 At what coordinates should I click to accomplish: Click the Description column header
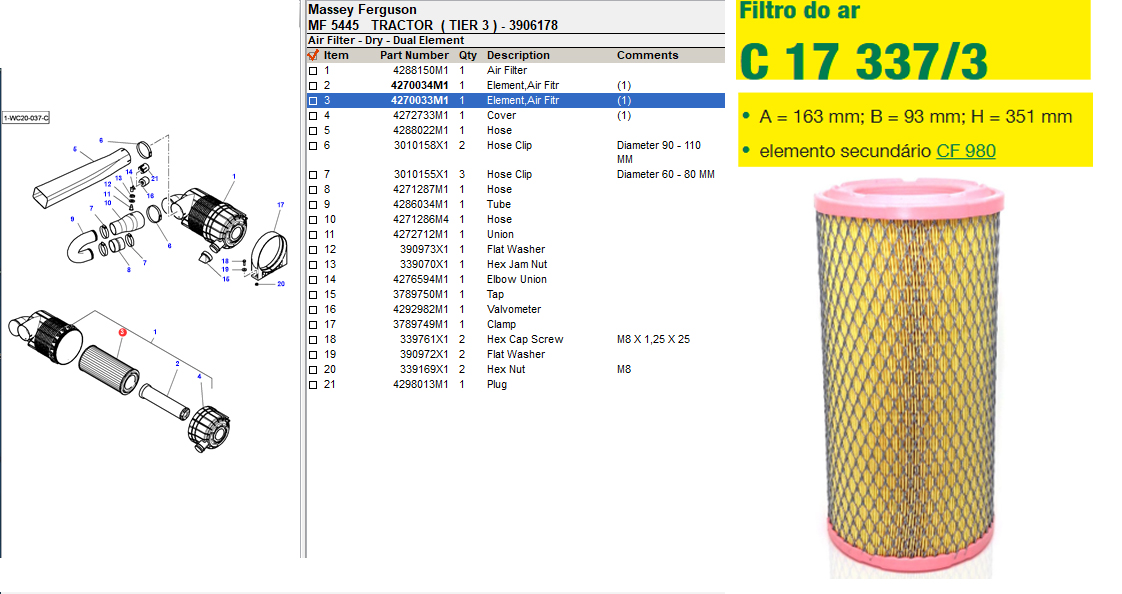518,55
